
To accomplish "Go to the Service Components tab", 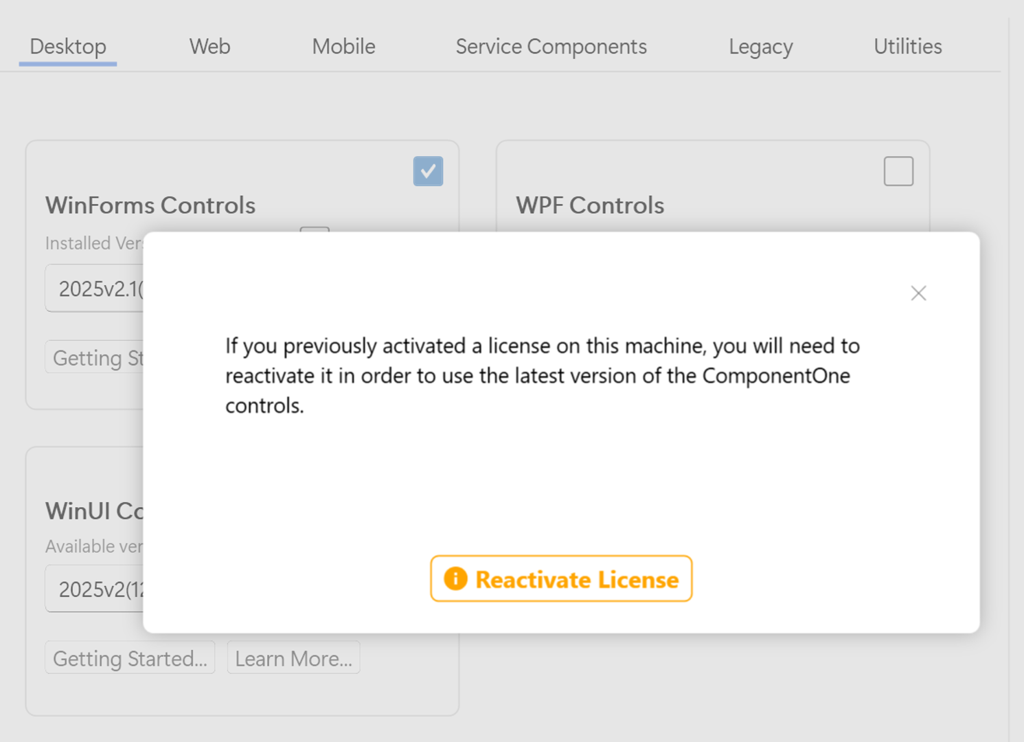I will pos(551,47).
